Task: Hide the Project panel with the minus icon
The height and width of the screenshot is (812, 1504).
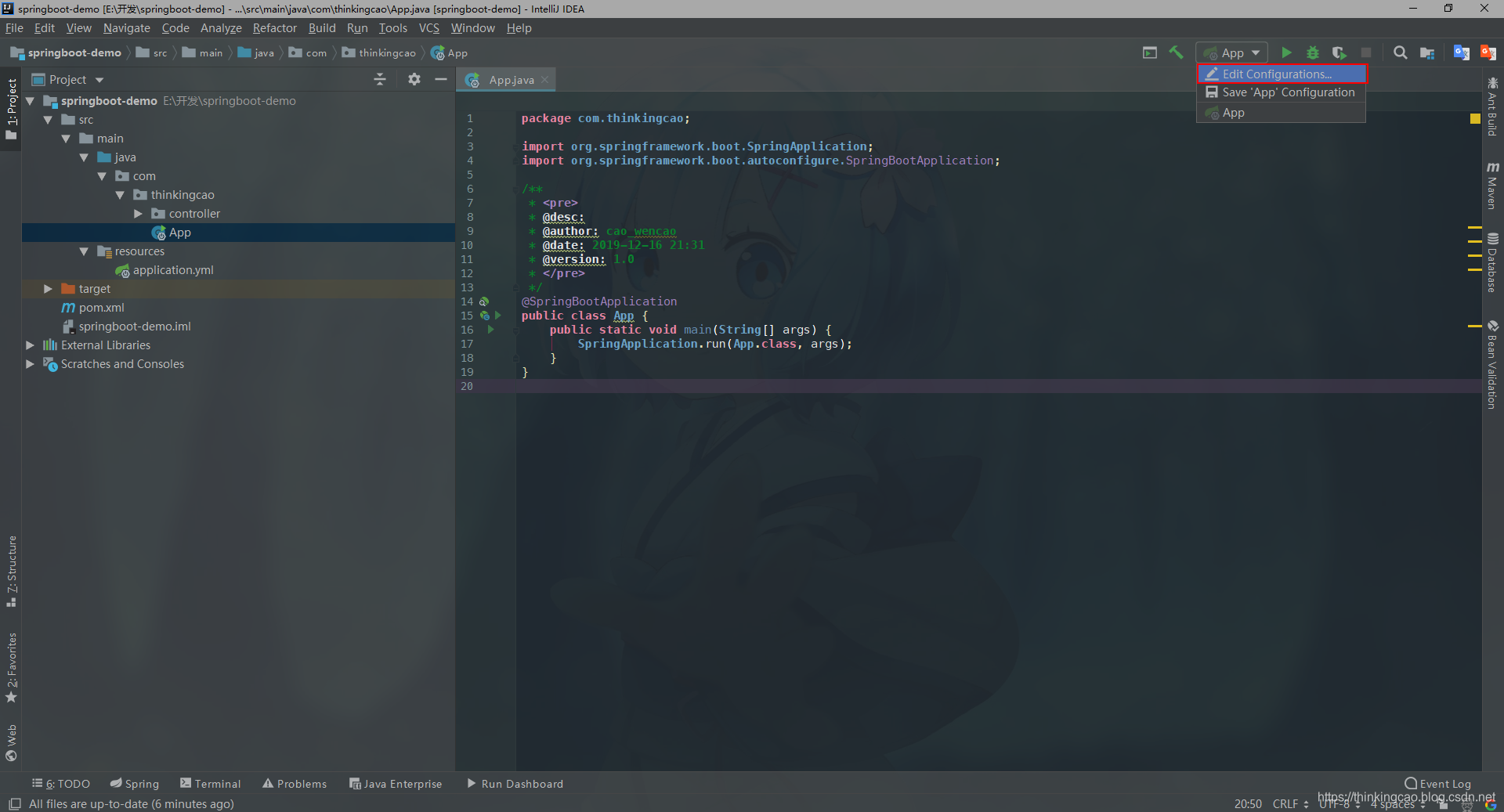Action: [441, 79]
